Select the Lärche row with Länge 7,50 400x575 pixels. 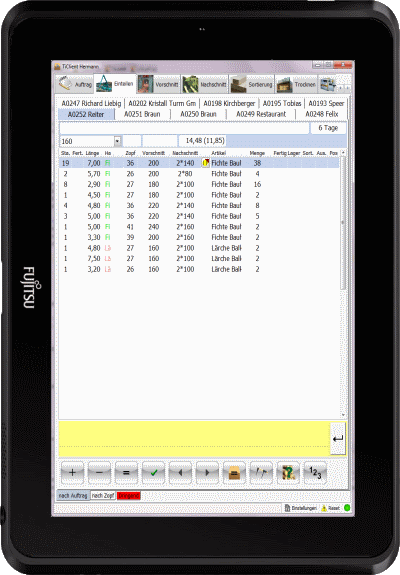click(199, 259)
